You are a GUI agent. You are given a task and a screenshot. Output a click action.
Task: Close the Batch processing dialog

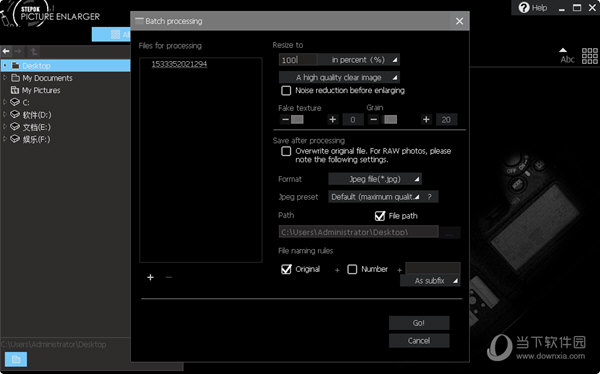click(460, 21)
